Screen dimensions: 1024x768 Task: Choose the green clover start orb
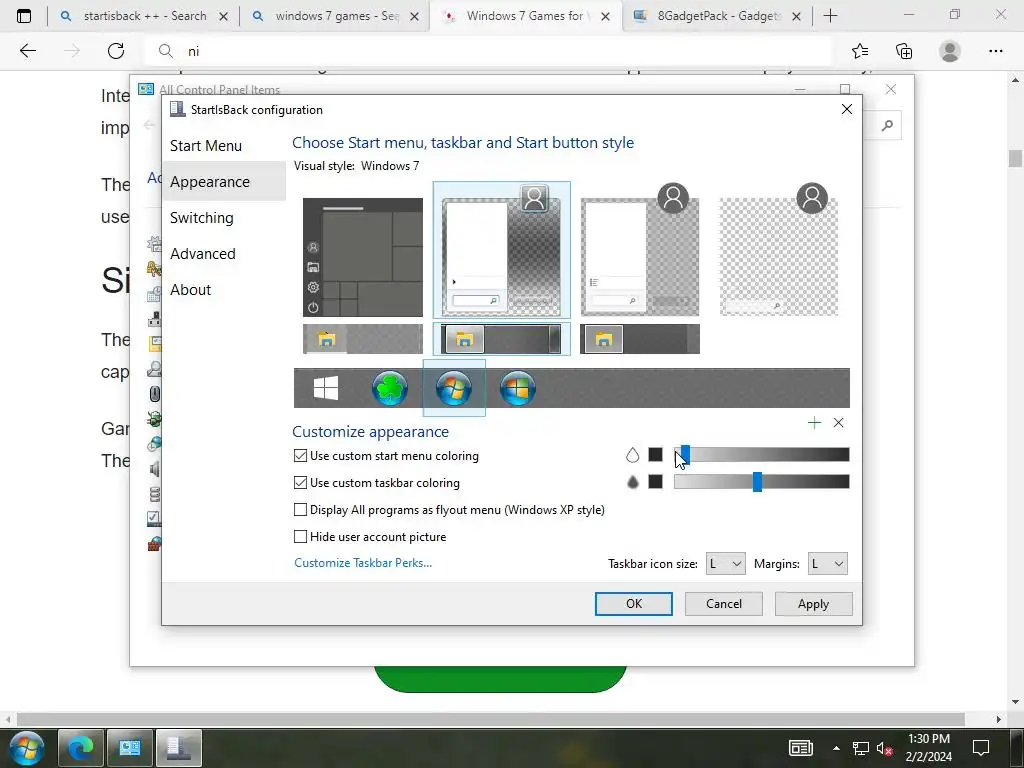coord(390,388)
